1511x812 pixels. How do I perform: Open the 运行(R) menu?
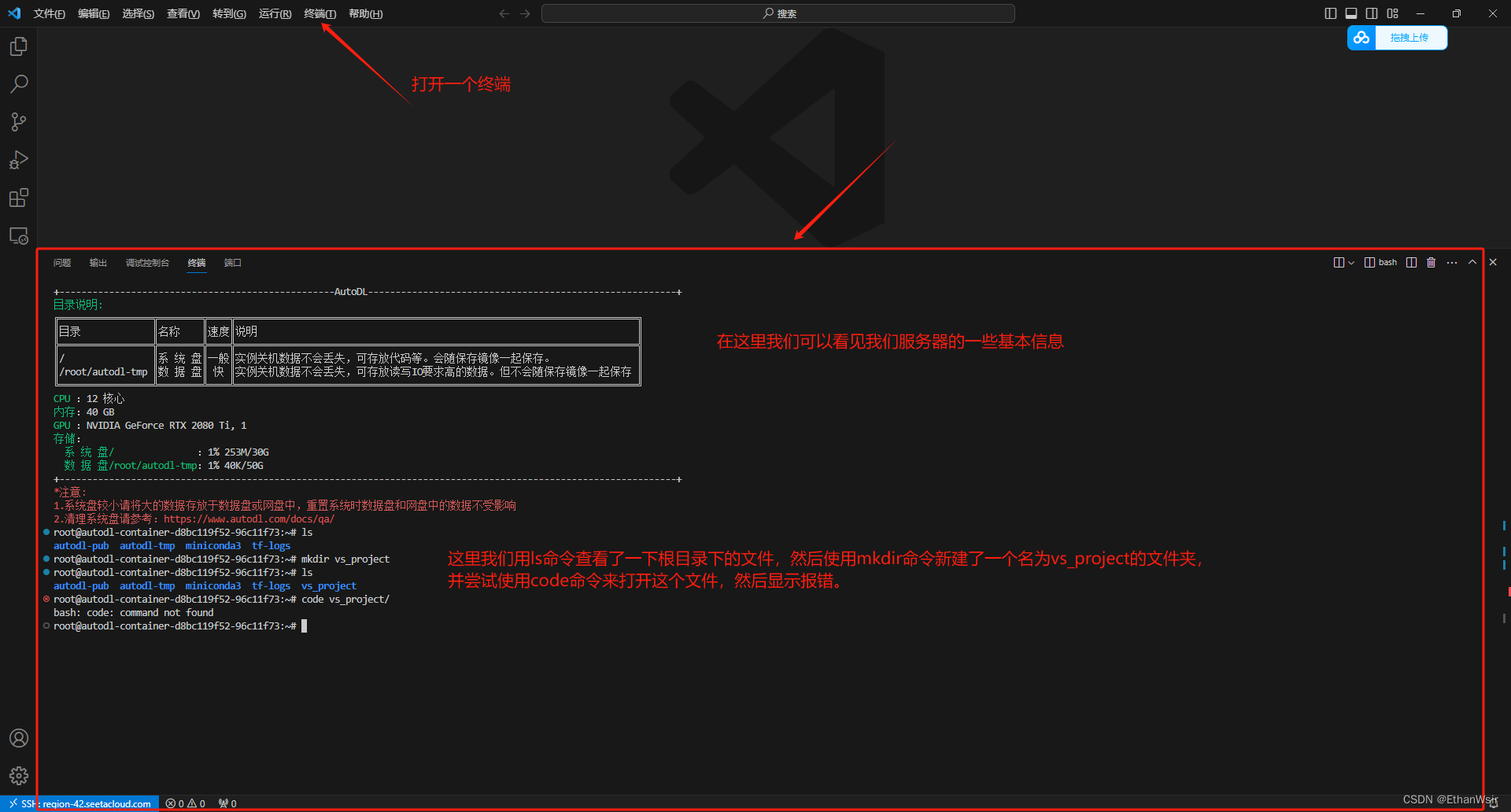point(275,13)
